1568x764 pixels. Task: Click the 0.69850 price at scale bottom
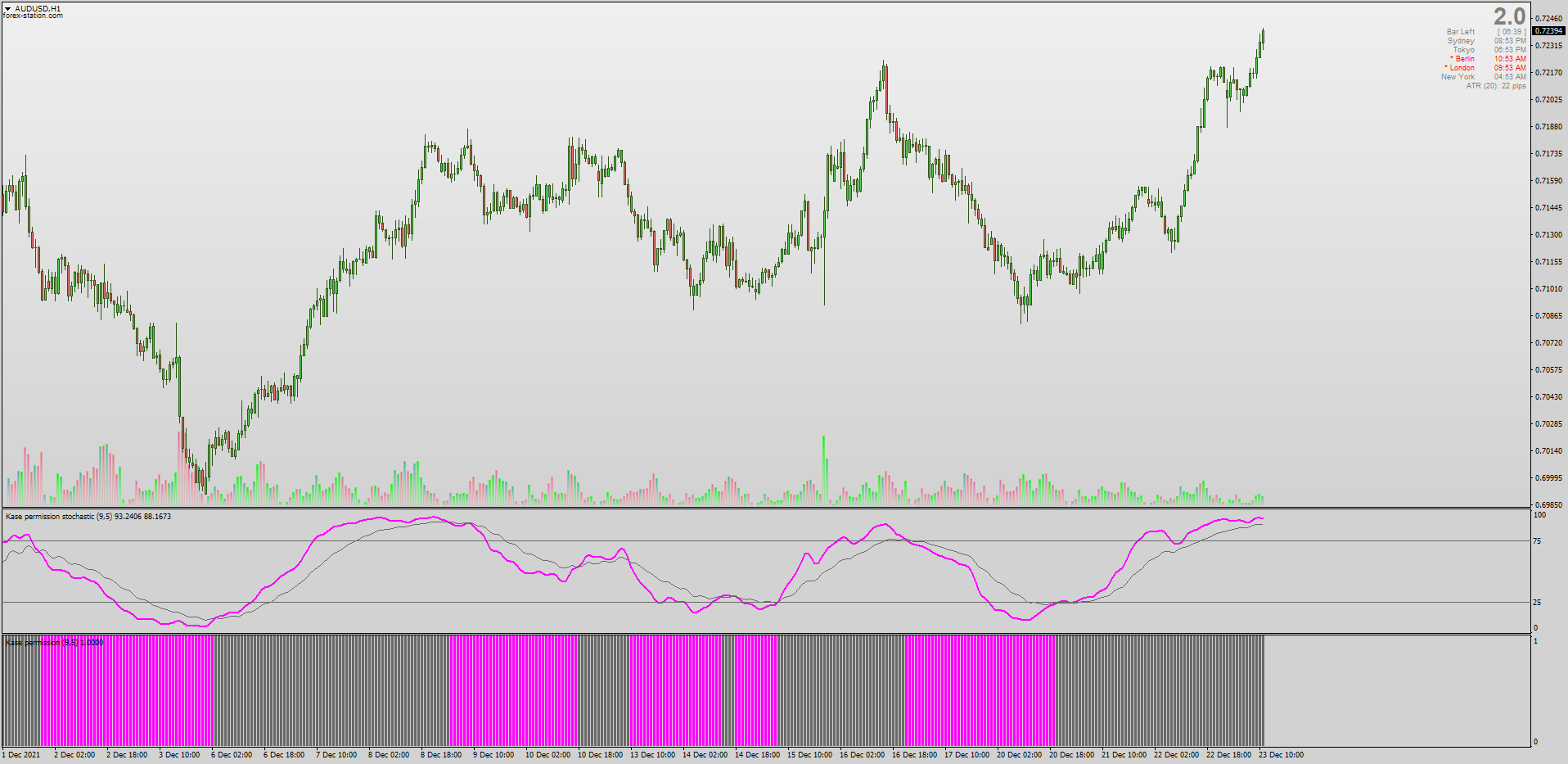click(x=1548, y=505)
